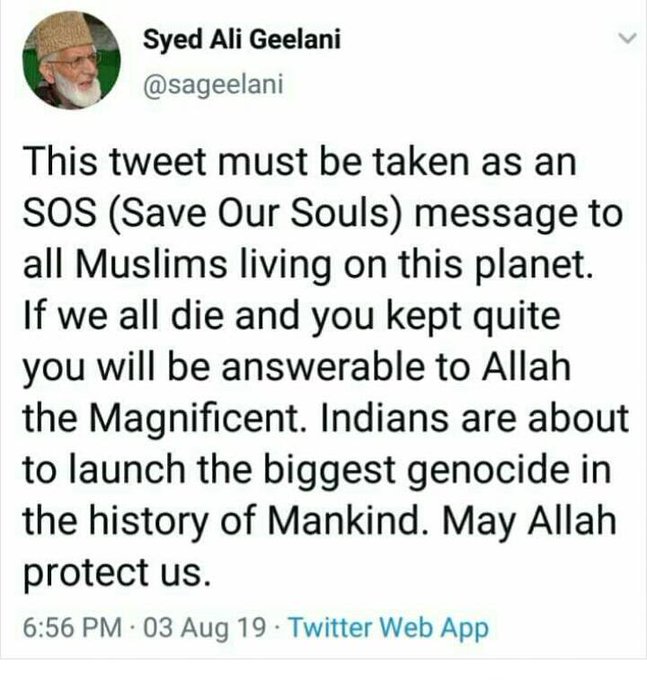The height and width of the screenshot is (680, 647).
Task: Click the 6:56 PM timestamp
Action: pos(72,628)
